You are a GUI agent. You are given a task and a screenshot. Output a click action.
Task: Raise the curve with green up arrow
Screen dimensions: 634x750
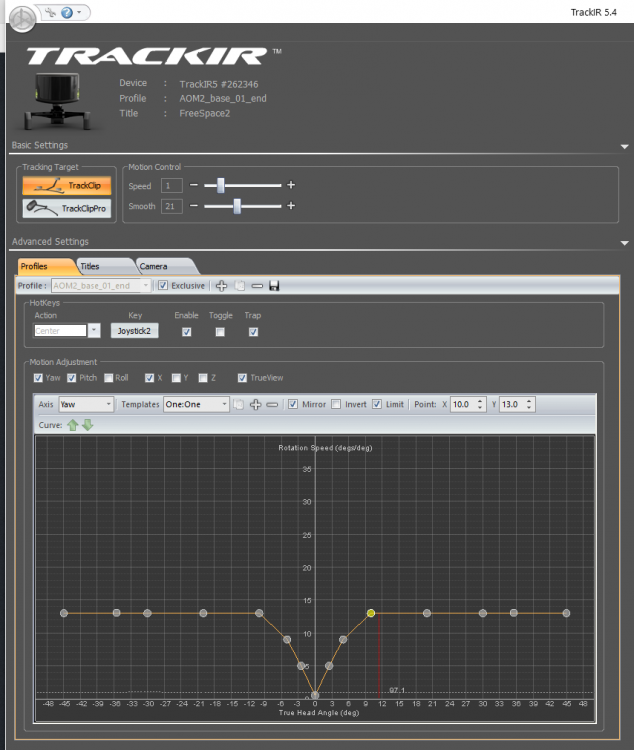point(73,425)
